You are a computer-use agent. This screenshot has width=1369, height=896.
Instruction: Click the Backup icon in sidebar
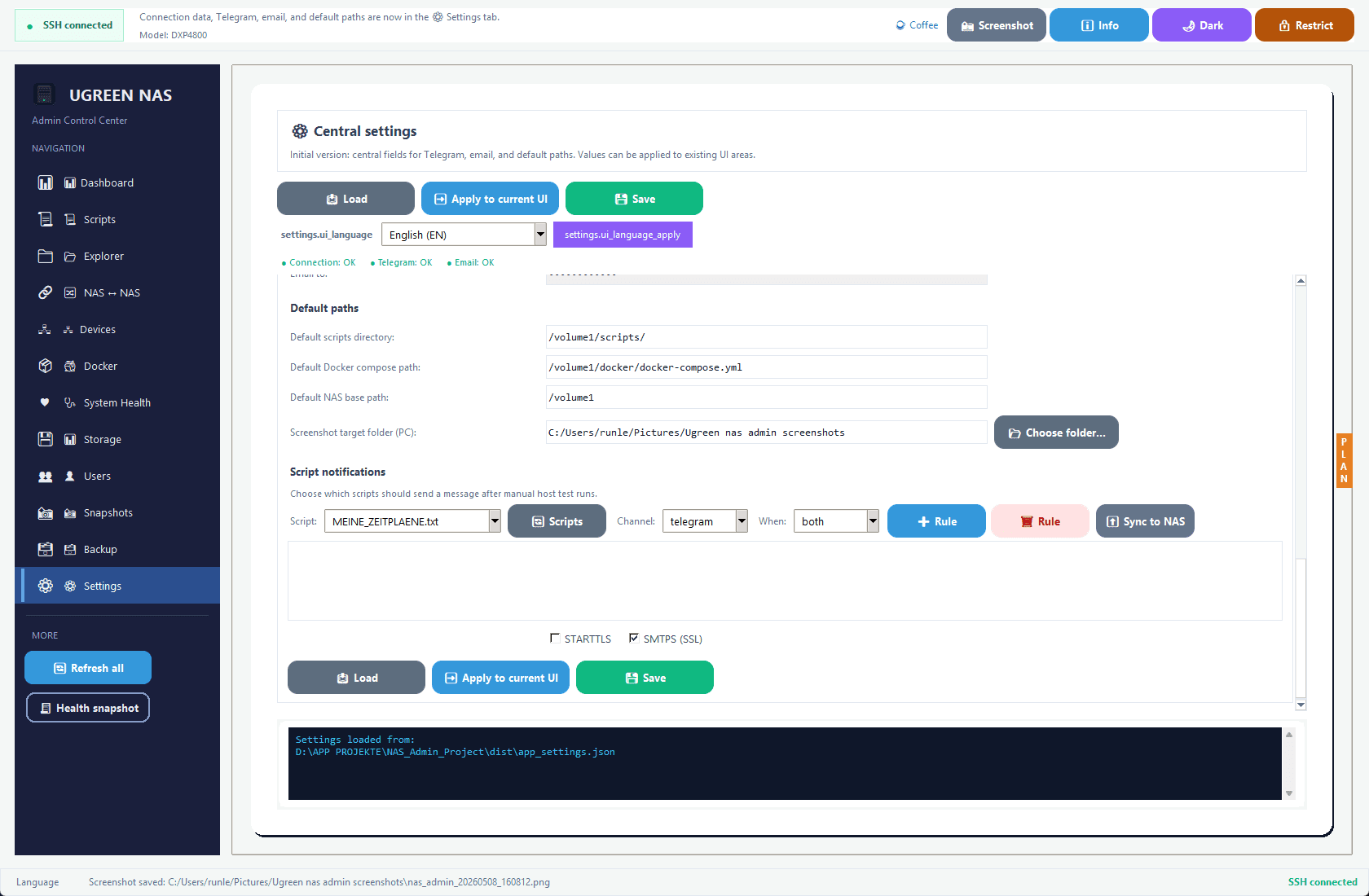46,549
